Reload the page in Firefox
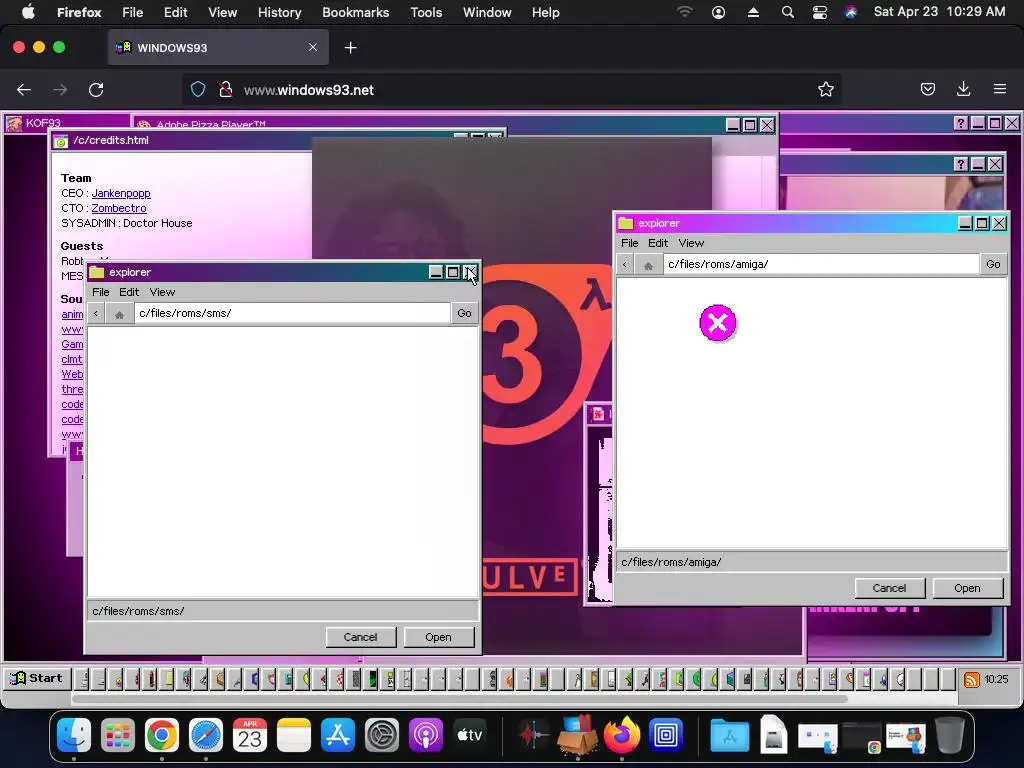The height and width of the screenshot is (768, 1024). click(x=96, y=90)
